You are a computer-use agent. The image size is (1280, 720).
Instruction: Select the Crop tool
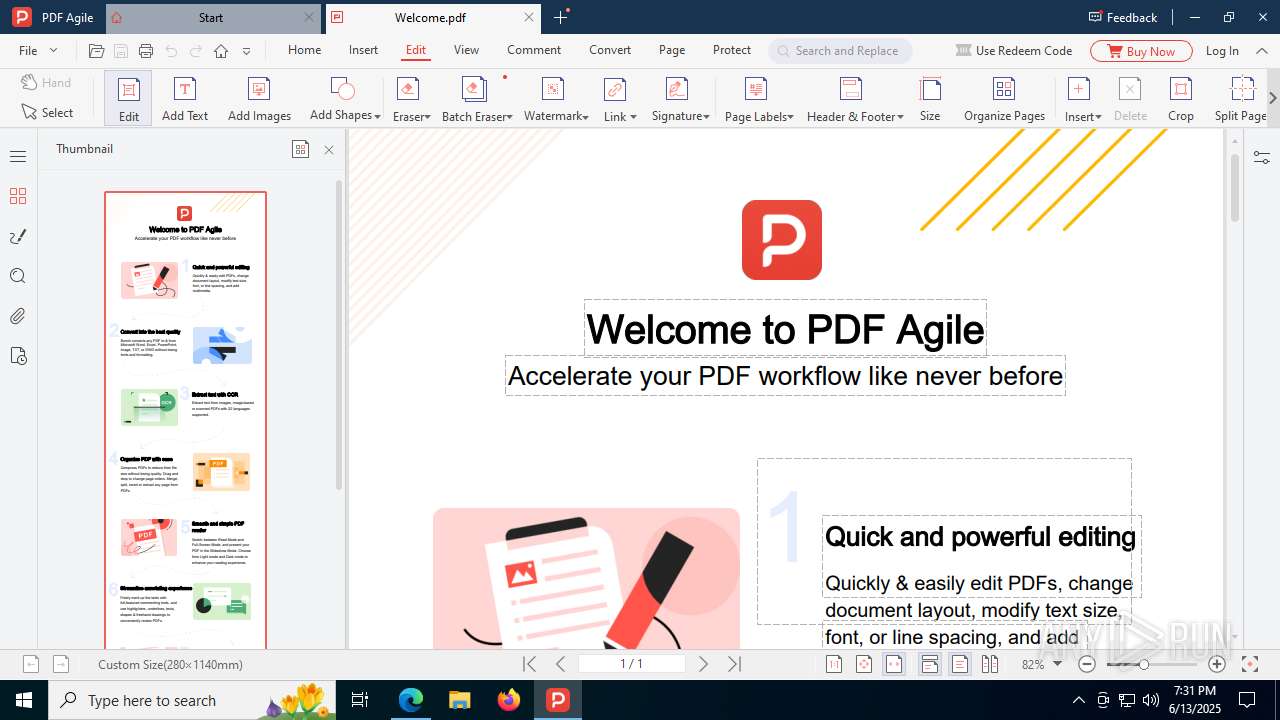click(x=1181, y=98)
